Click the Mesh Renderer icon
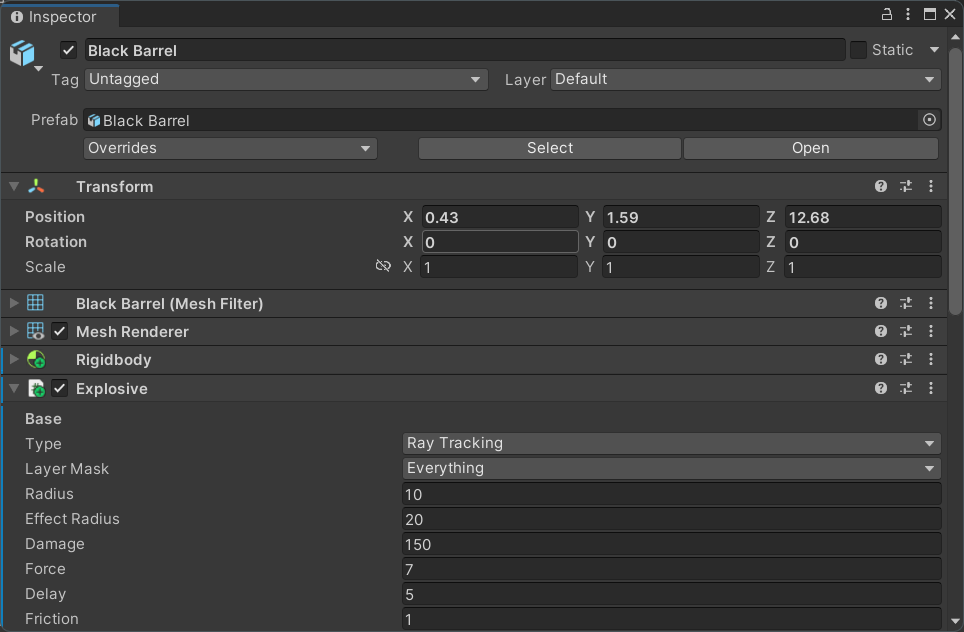Viewport: 964px width, 632px height. [x=36, y=331]
